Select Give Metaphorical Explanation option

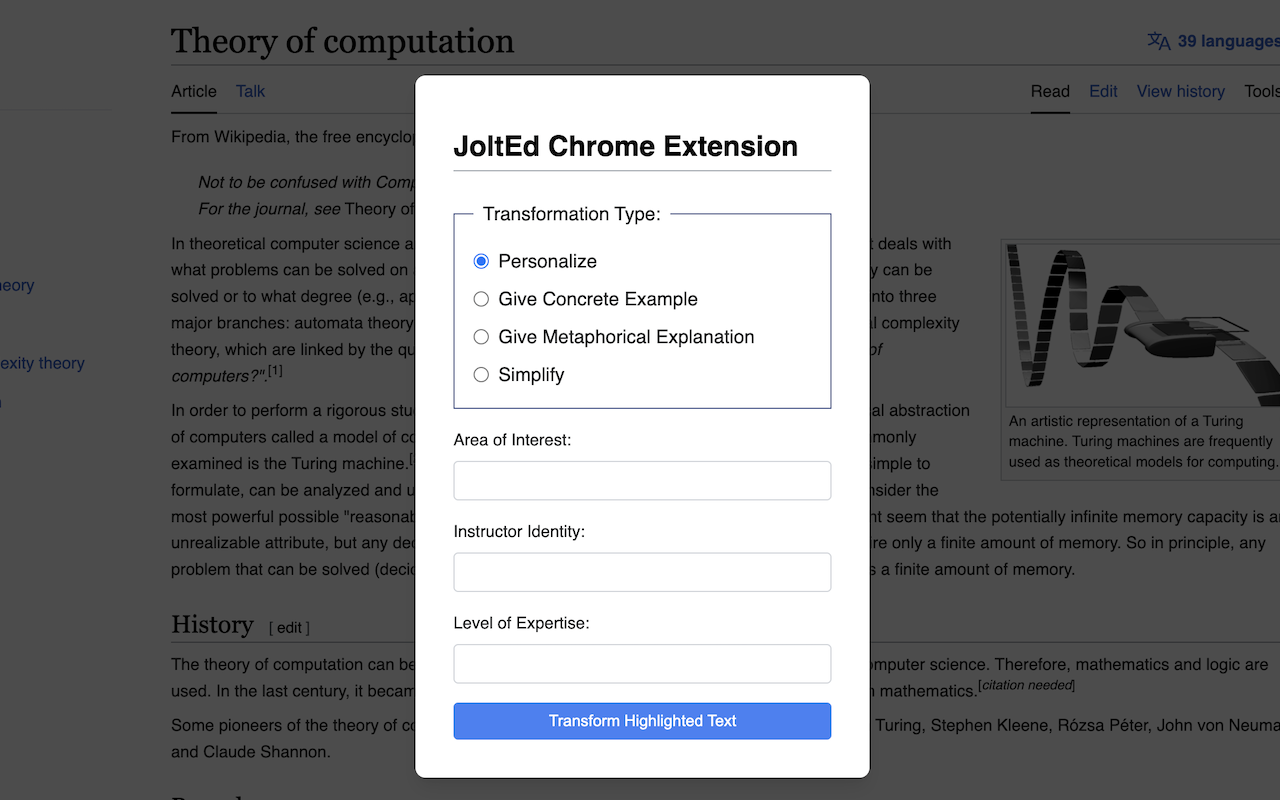tap(481, 336)
